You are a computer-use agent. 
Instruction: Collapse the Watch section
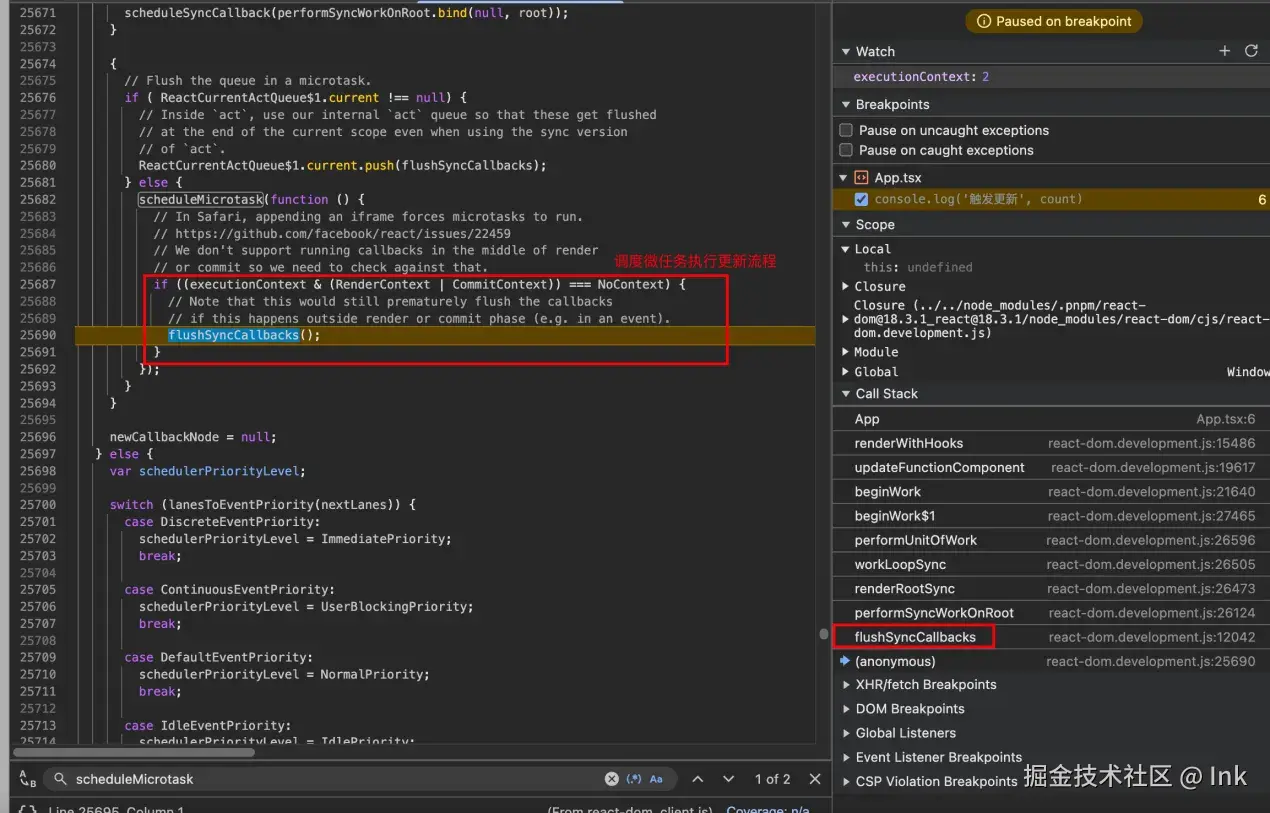pyautogui.click(x=845, y=51)
